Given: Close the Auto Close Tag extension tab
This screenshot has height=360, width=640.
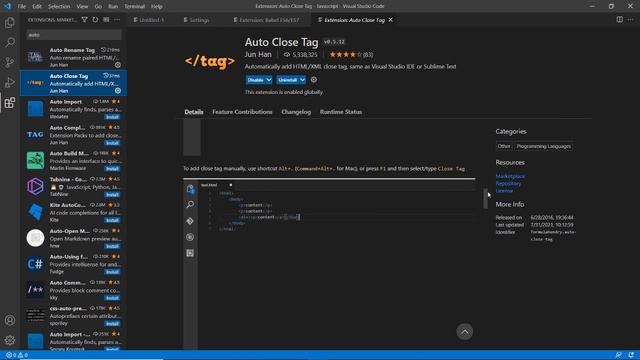Looking at the screenshot, I should (391, 20).
